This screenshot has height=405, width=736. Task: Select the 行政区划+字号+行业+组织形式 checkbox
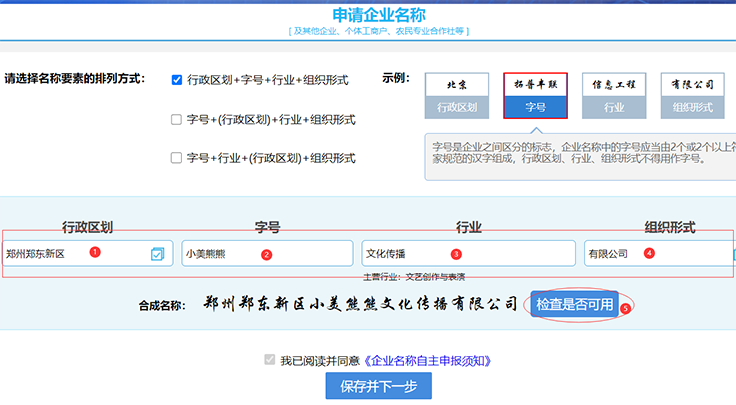coord(177,80)
